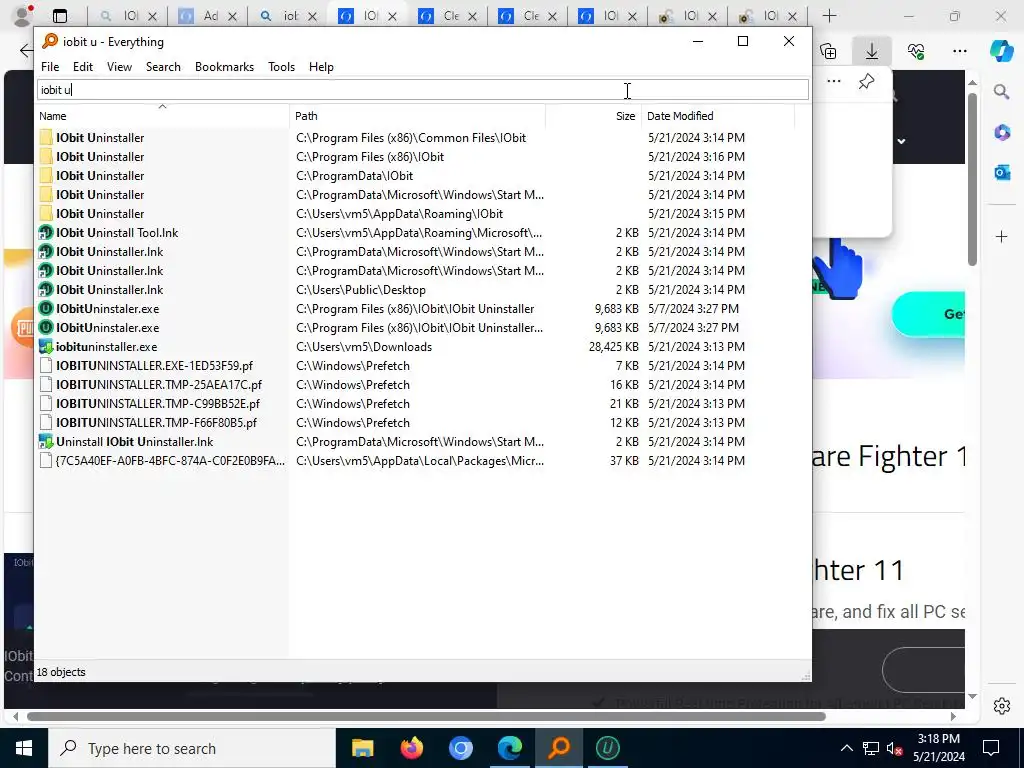This screenshot has width=1024, height=768.
Task: Open downloads panel more options
Action: tap(834, 82)
